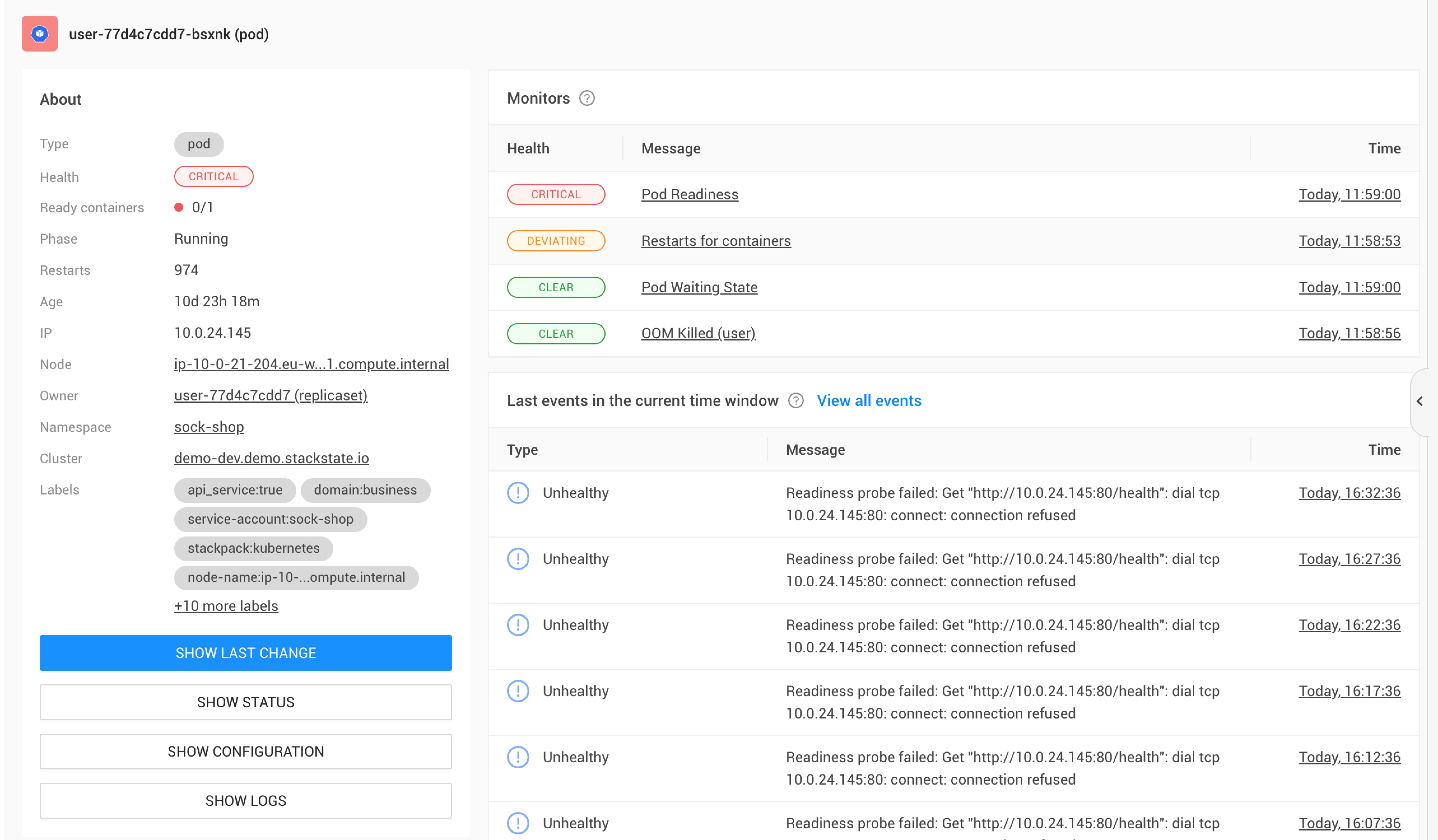The width and height of the screenshot is (1438, 840).
Task: Click event time Today, 16:22:36
Action: (x=1349, y=625)
